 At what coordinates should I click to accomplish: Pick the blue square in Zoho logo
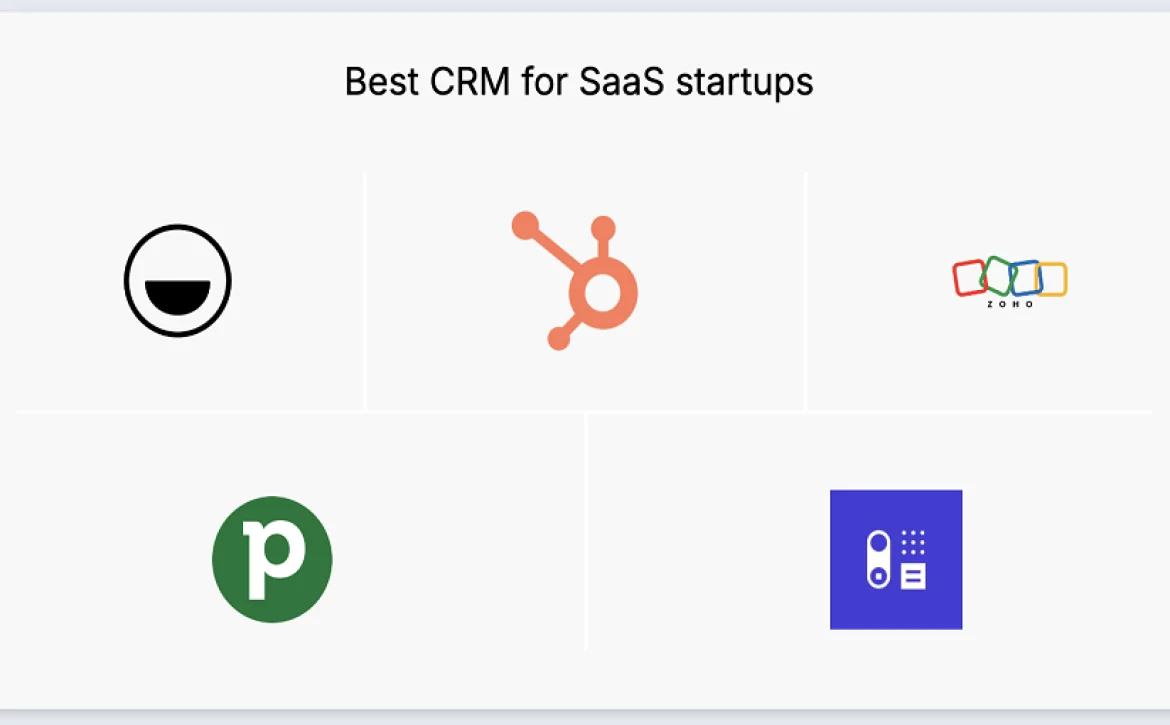click(x=1024, y=277)
